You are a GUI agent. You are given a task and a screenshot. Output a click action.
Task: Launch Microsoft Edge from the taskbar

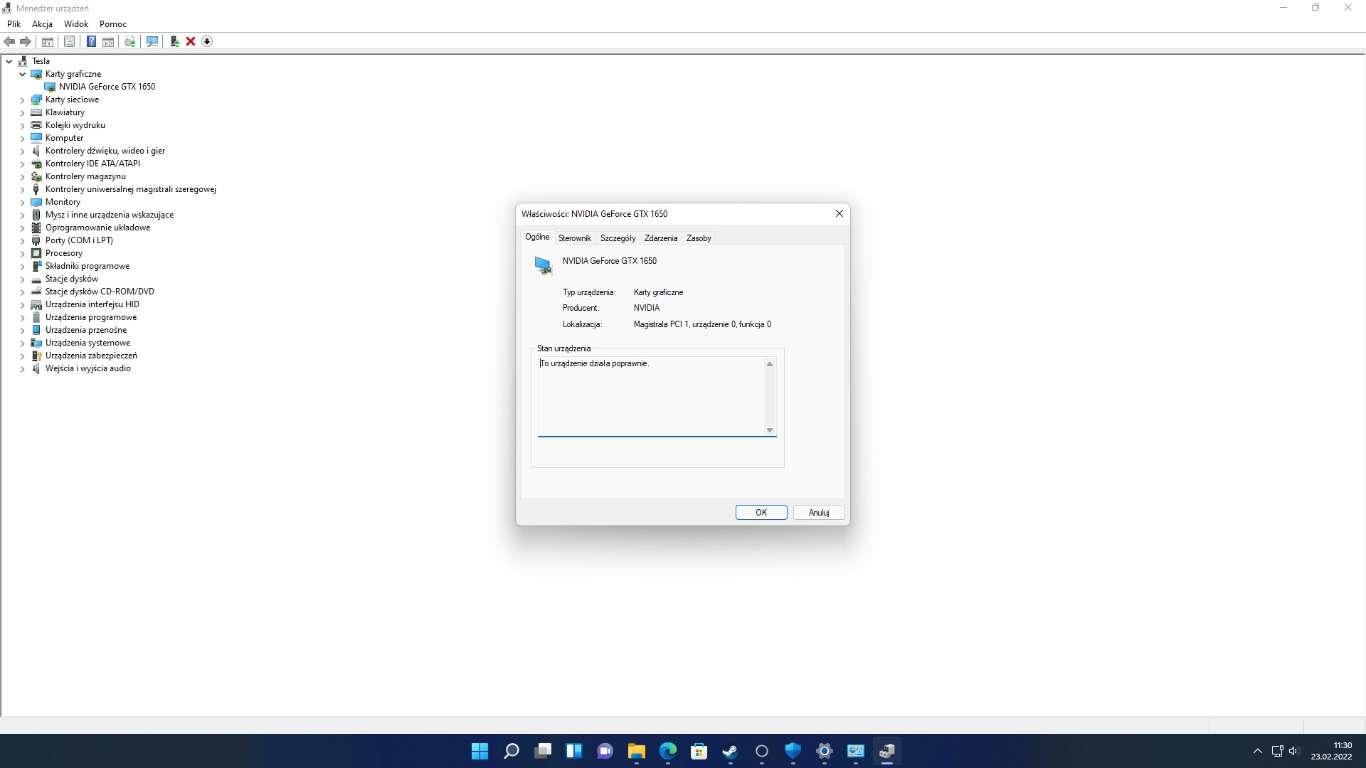tap(668, 751)
